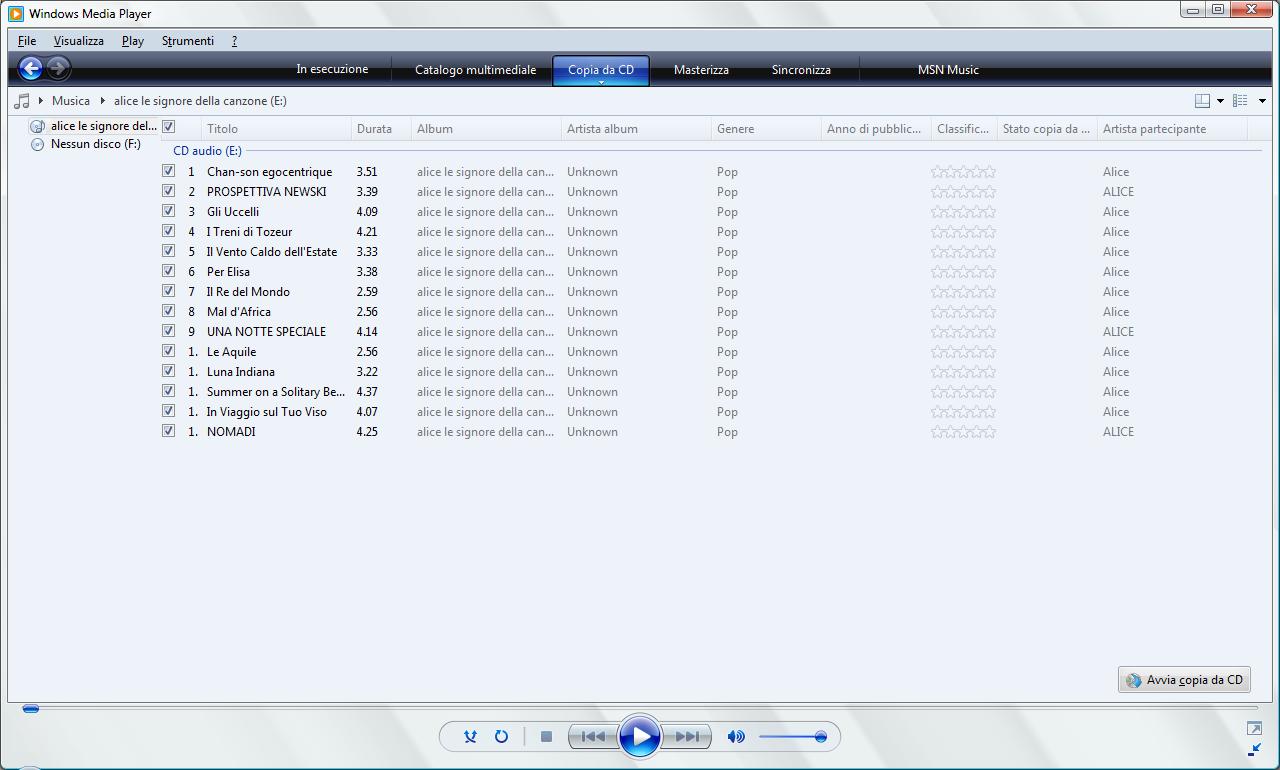This screenshot has width=1280, height=770.
Task: Click the music note library icon
Action: coord(21,101)
